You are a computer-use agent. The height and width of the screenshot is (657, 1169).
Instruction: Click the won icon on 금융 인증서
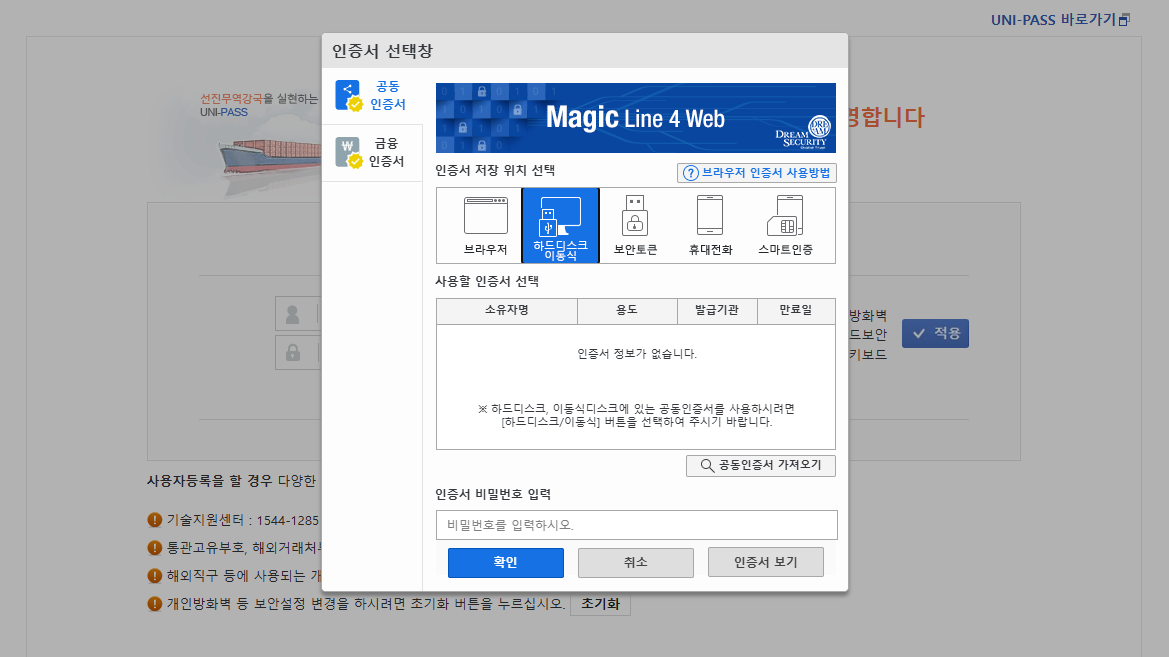[347, 152]
